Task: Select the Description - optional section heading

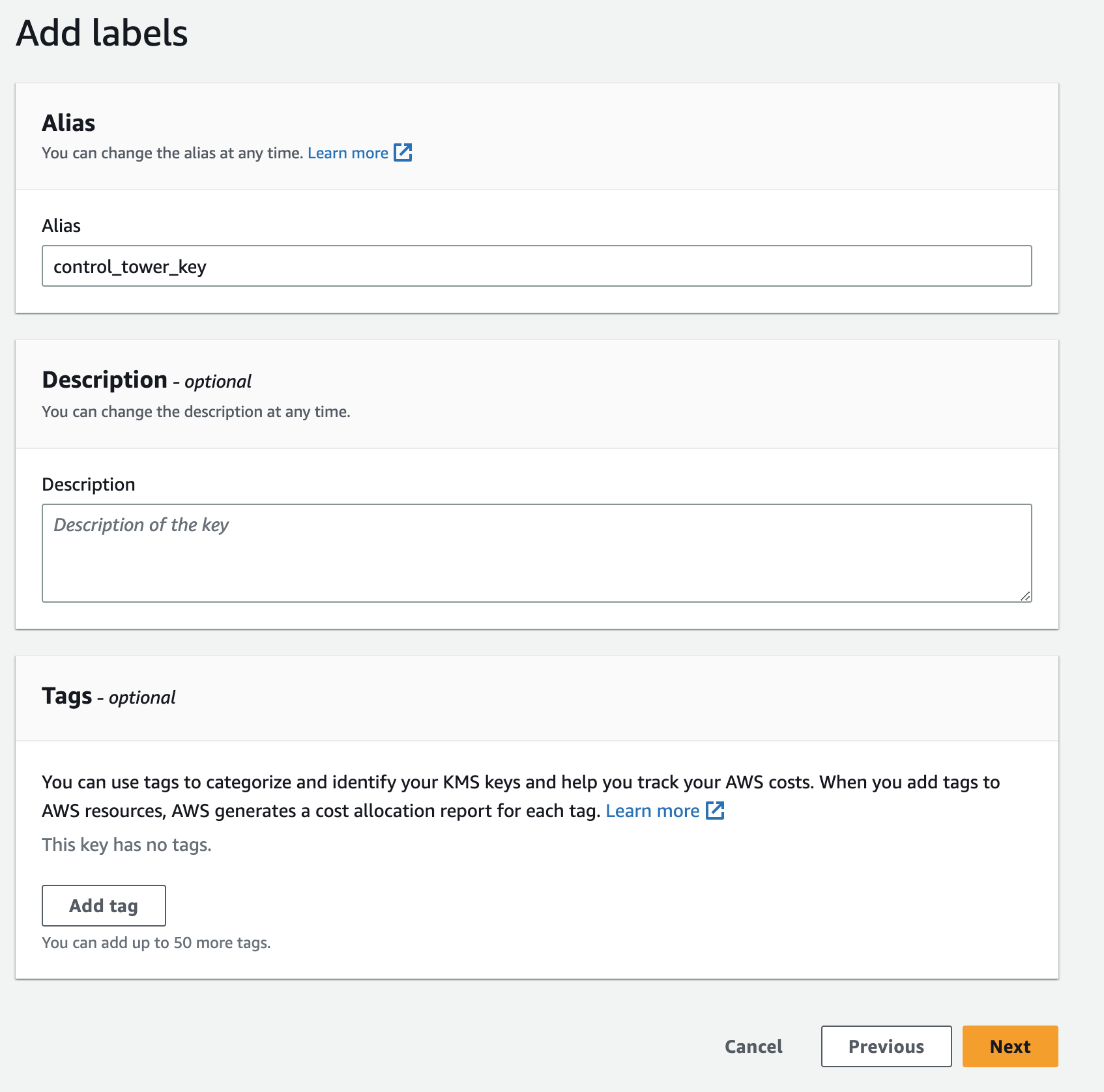Action: click(147, 381)
